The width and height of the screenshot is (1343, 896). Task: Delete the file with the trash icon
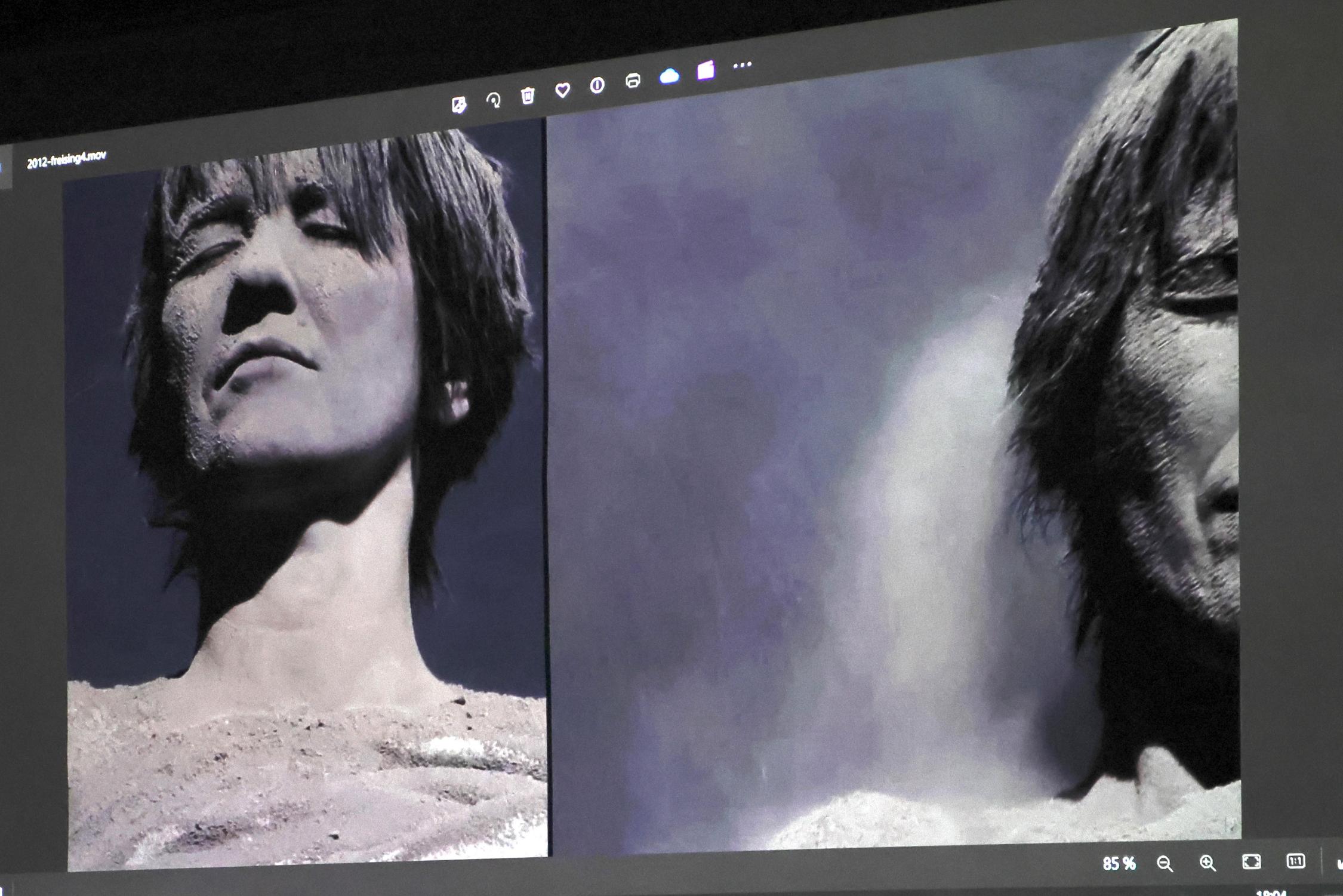pyautogui.click(x=528, y=96)
